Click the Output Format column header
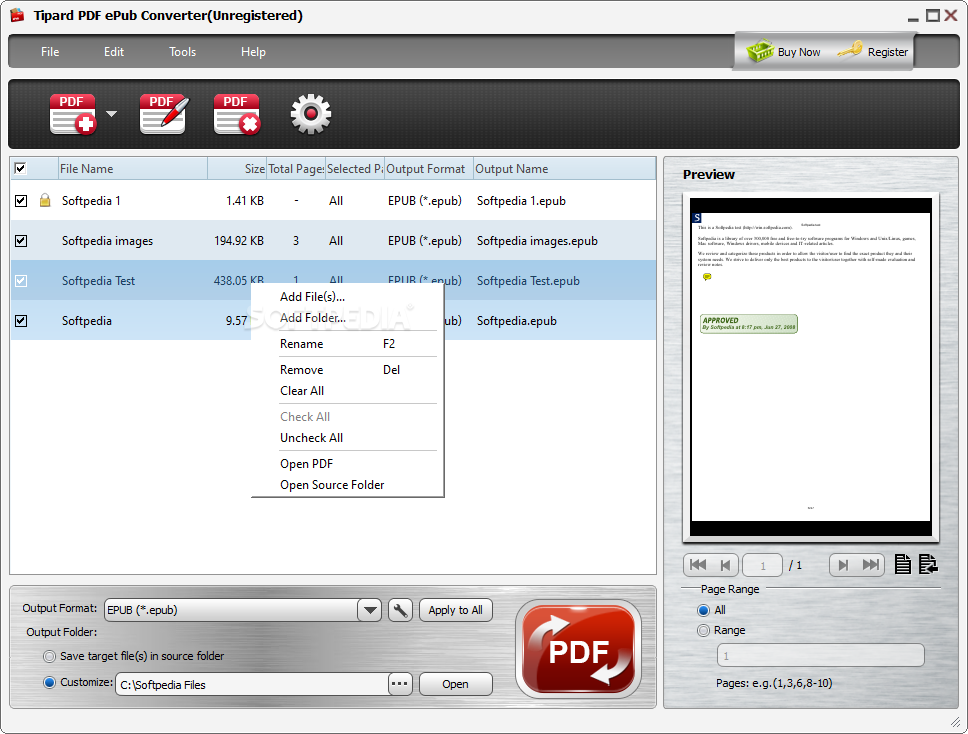The width and height of the screenshot is (968, 734). (x=429, y=169)
